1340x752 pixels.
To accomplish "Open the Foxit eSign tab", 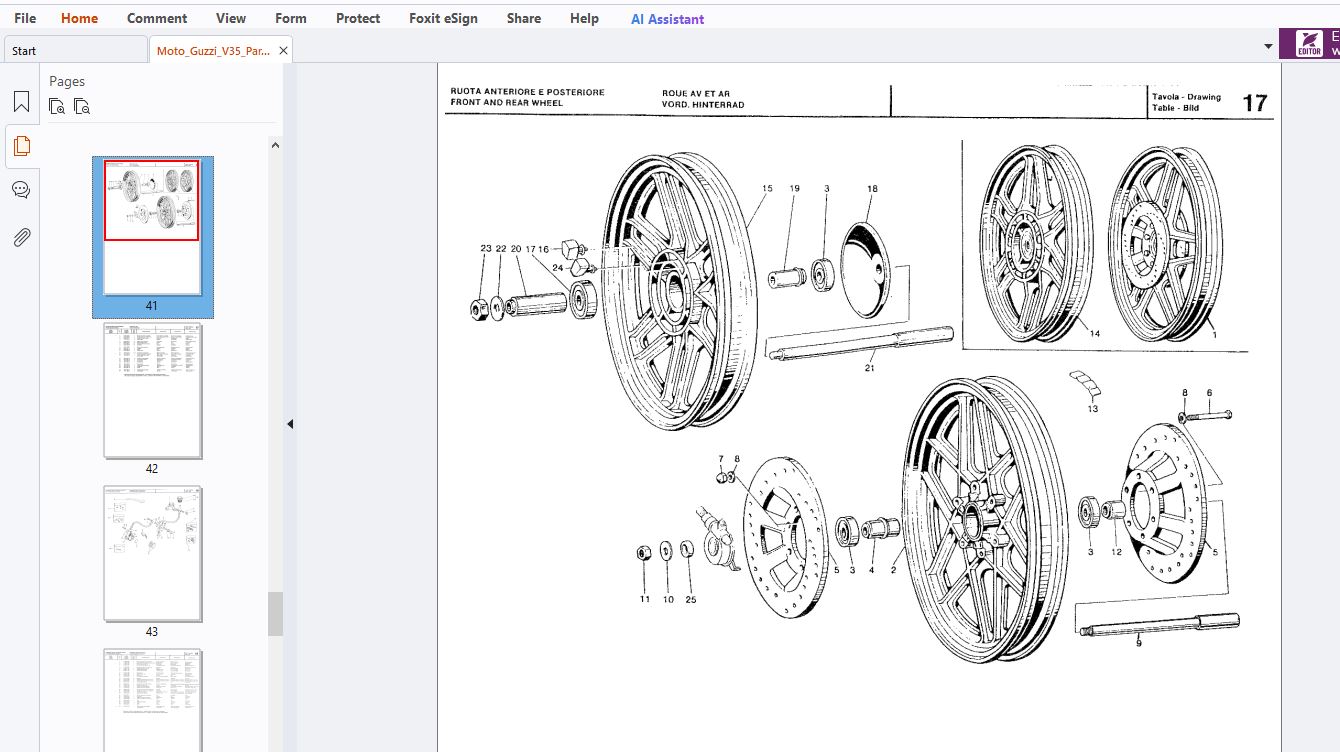I will (443, 18).
